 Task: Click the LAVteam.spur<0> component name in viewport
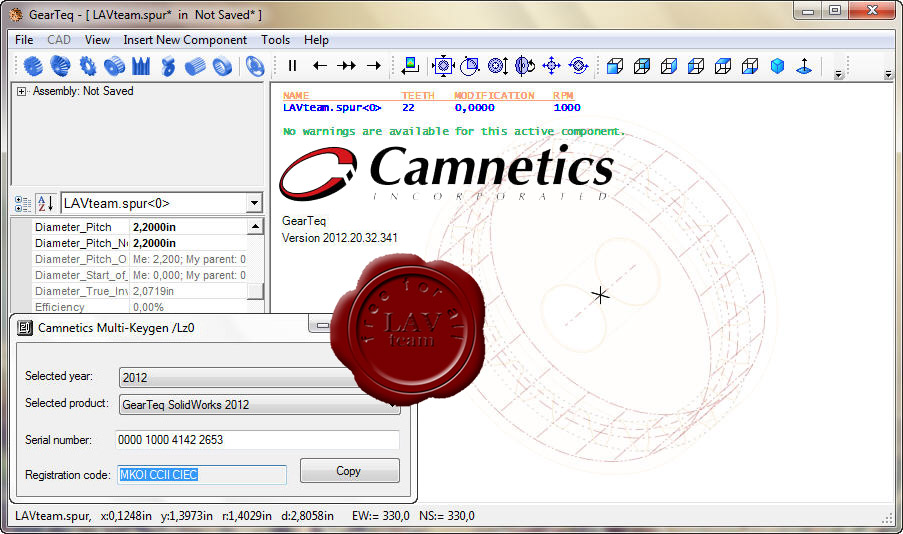coord(332,108)
